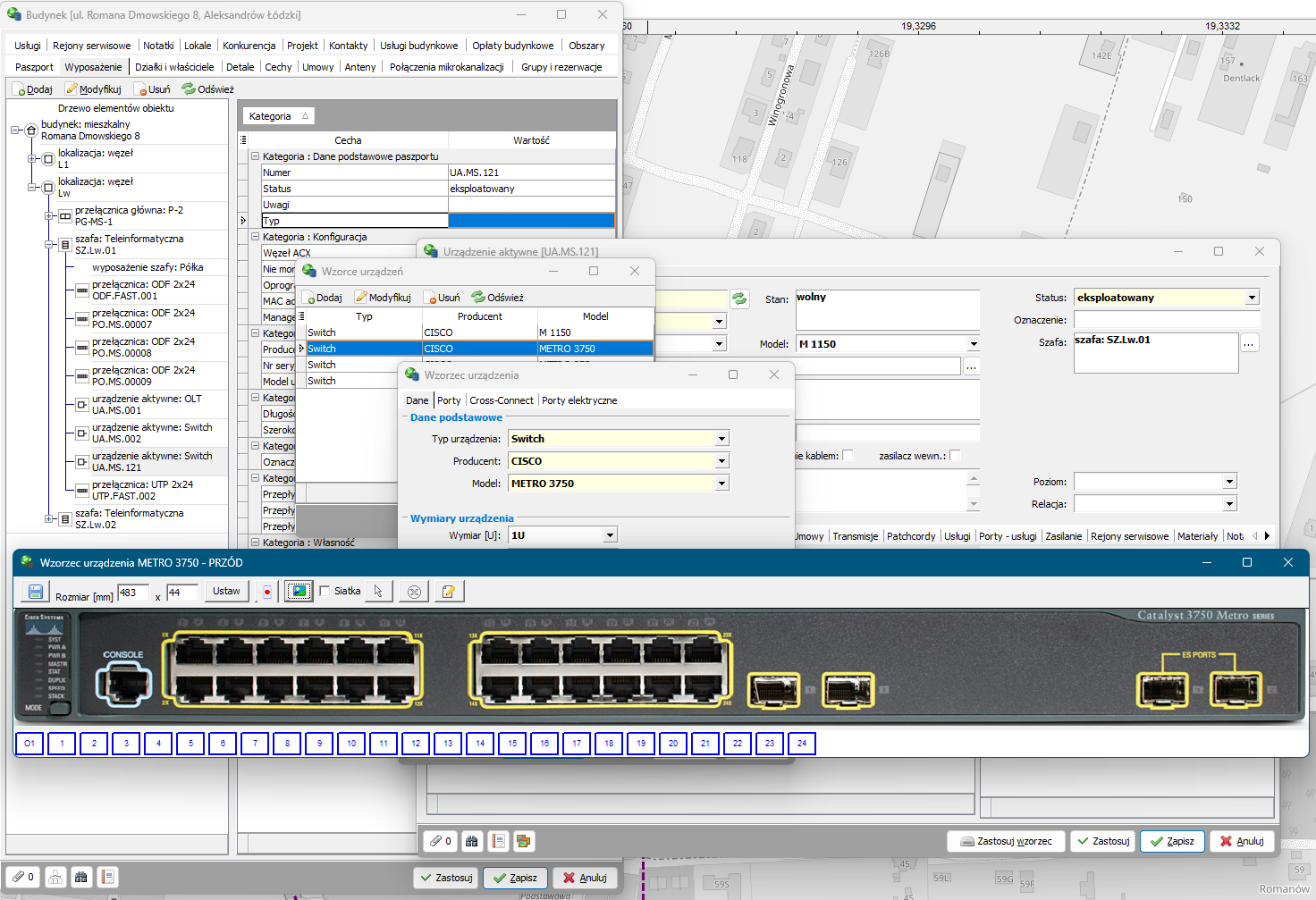Select port box O1 below the switch image

click(30, 743)
